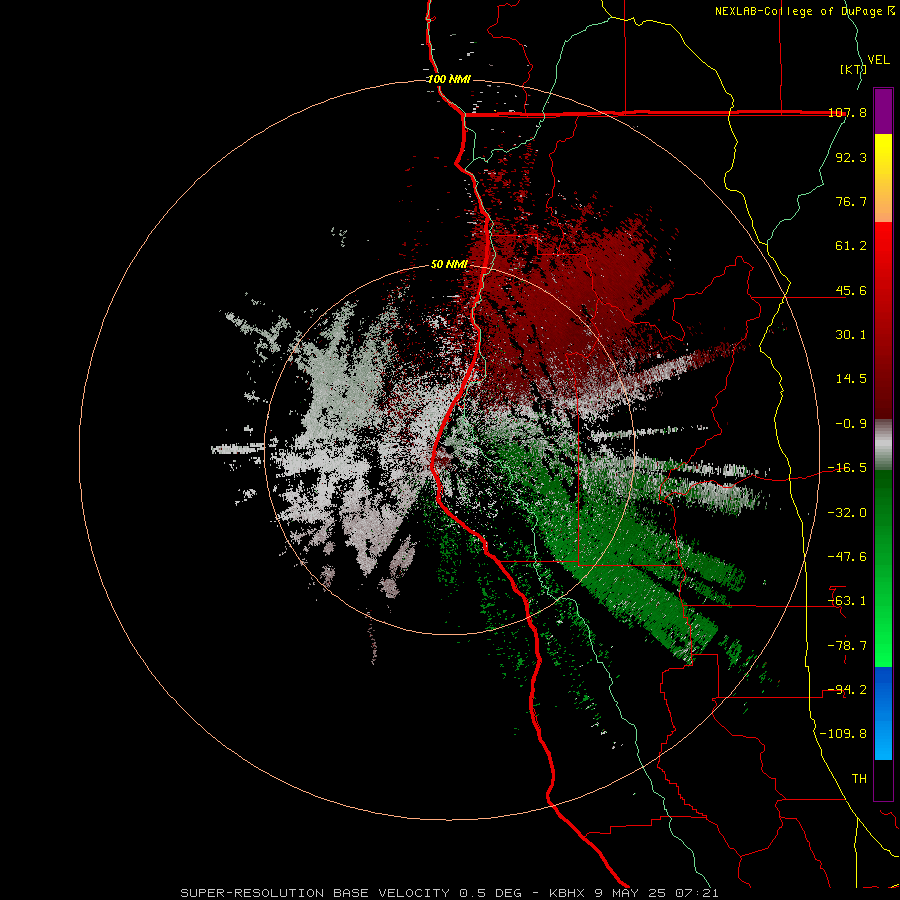
Task: Pick the green segment of the color bar
Action: click(x=883, y=568)
